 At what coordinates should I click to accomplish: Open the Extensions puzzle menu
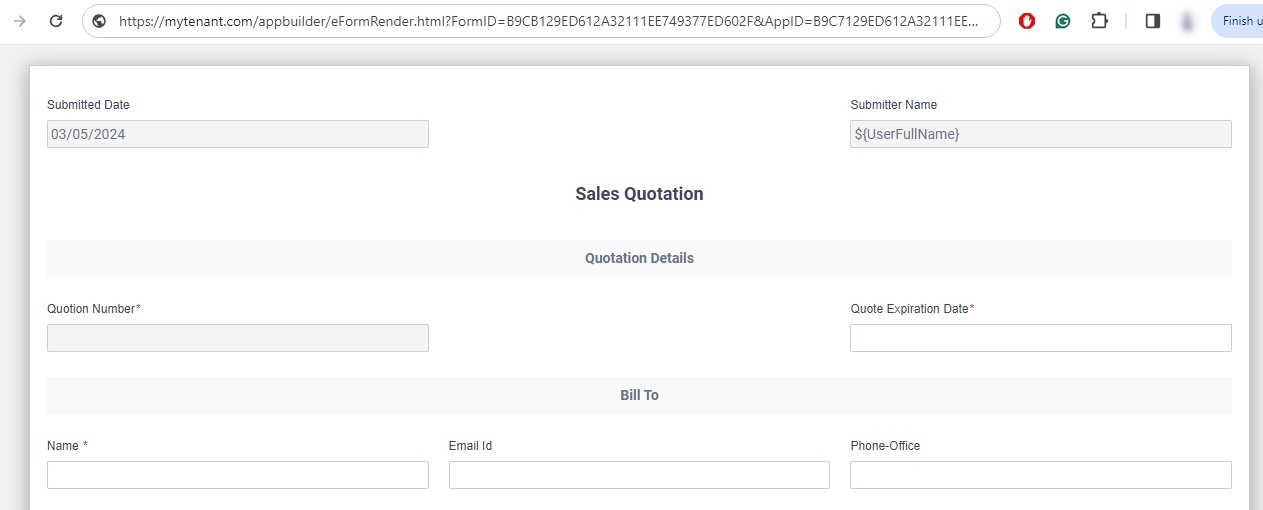[x=1099, y=21]
